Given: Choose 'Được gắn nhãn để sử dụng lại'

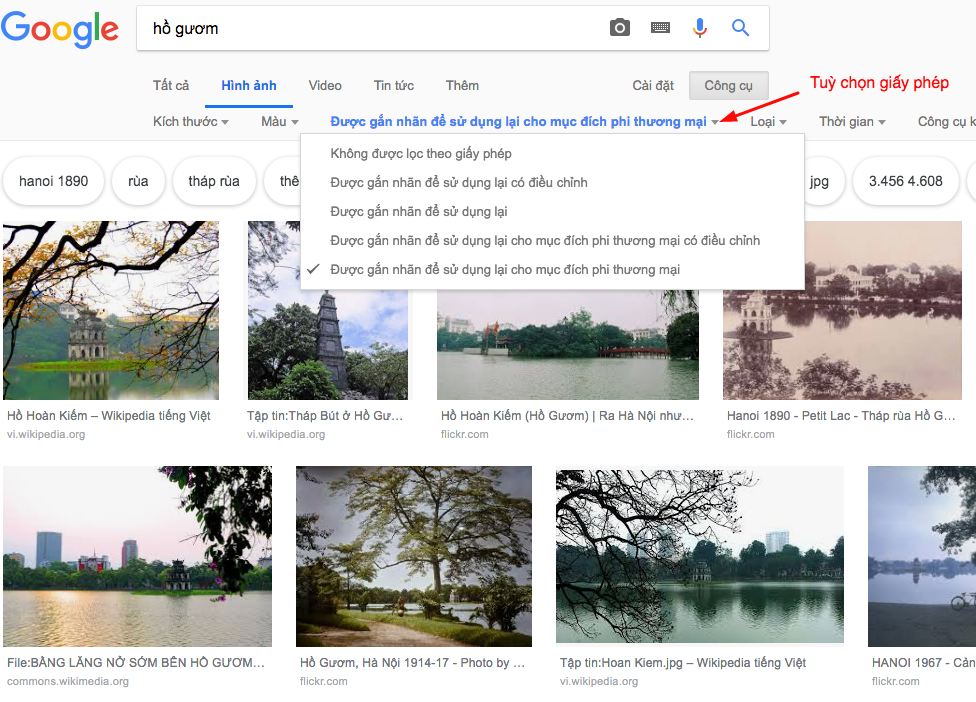Looking at the screenshot, I should (x=422, y=212).
